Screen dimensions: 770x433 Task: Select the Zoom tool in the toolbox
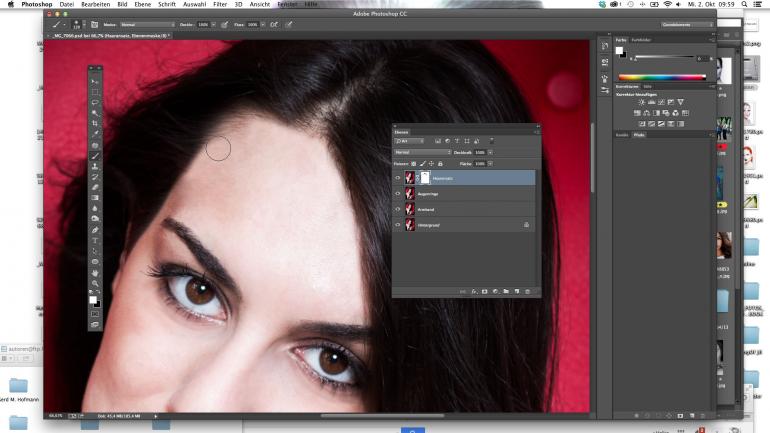[x=95, y=283]
